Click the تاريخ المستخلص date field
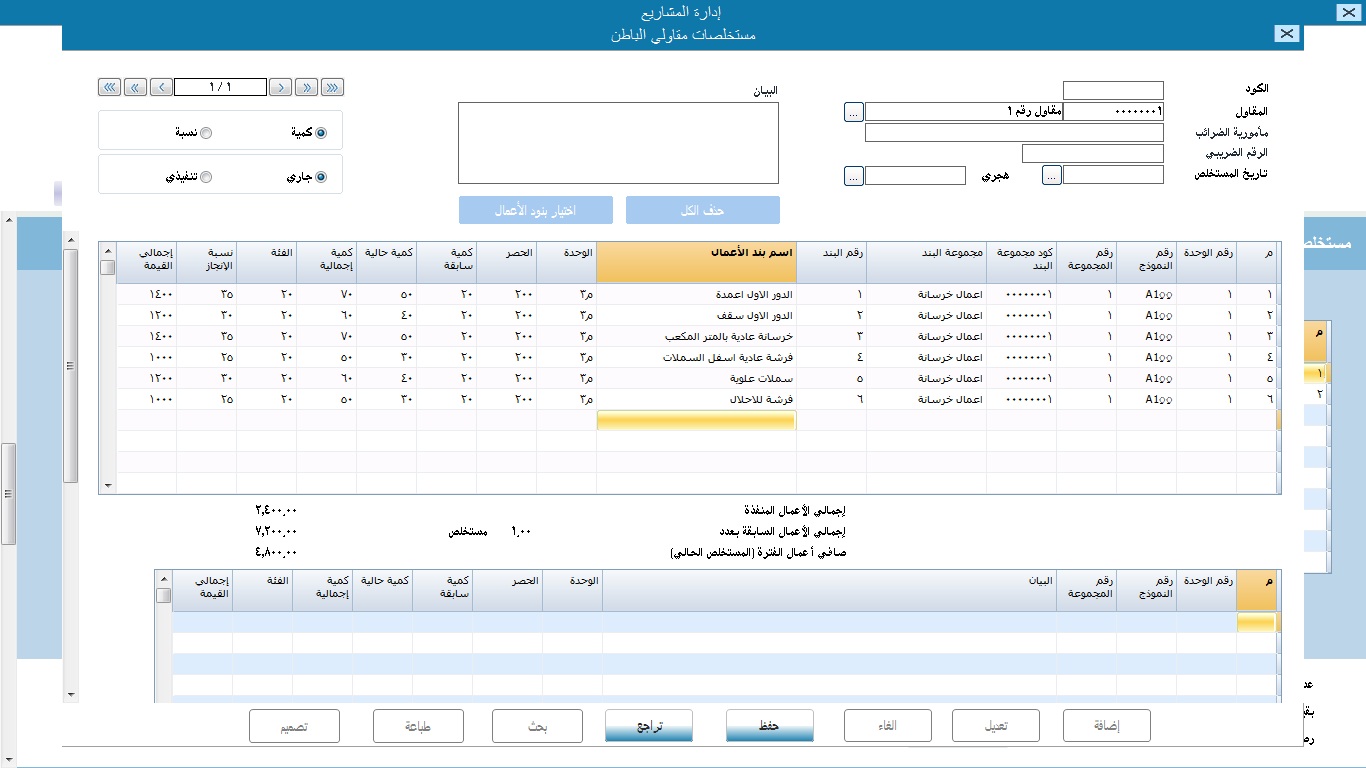This screenshot has height=768, width=1366. point(1113,175)
